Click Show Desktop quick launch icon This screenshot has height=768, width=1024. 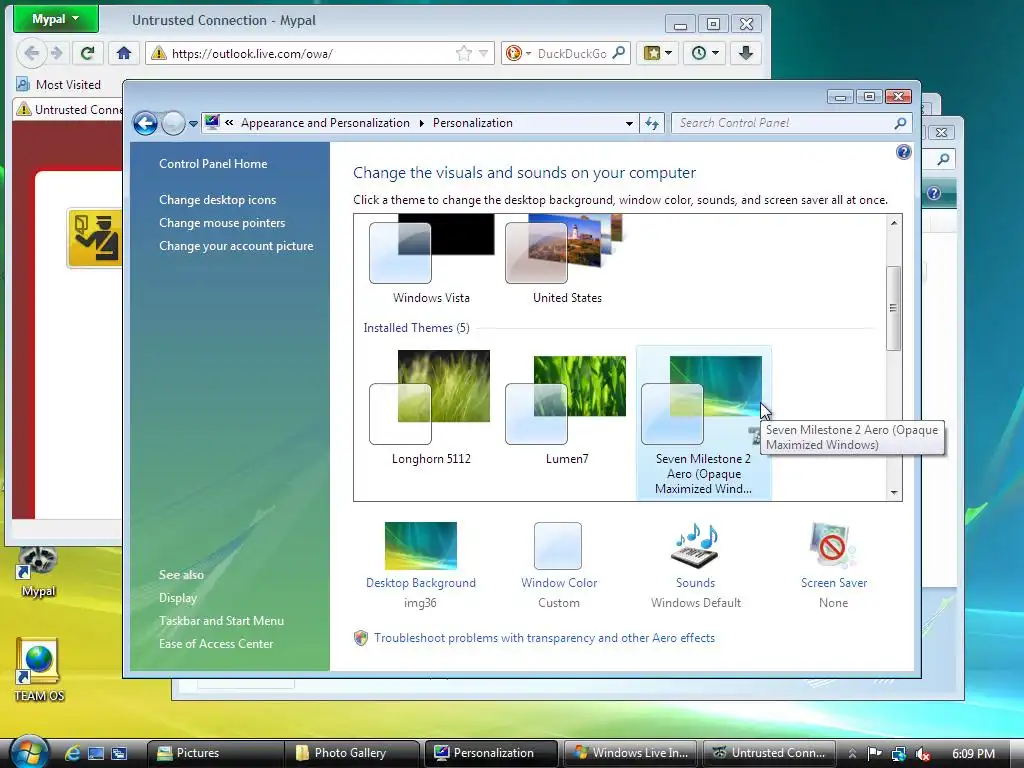click(x=96, y=753)
